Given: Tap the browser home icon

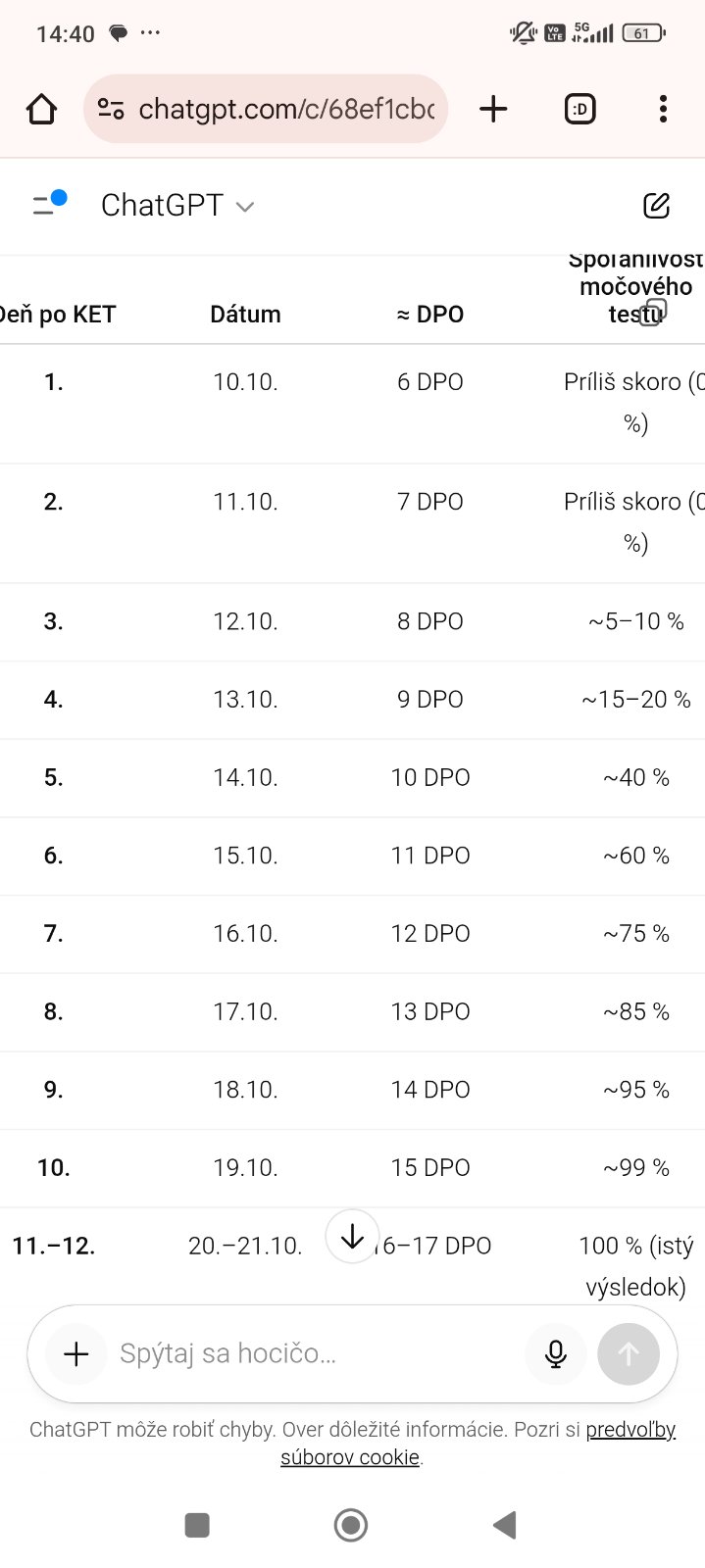Looking at the screenshot, I should coord(41,109).
